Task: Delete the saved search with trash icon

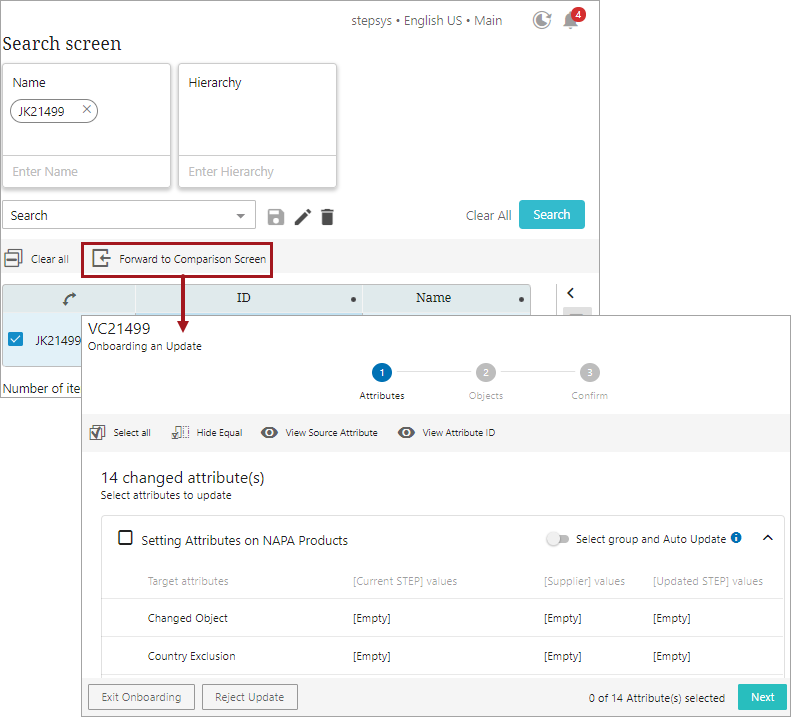Action: [x=327, y=217]
